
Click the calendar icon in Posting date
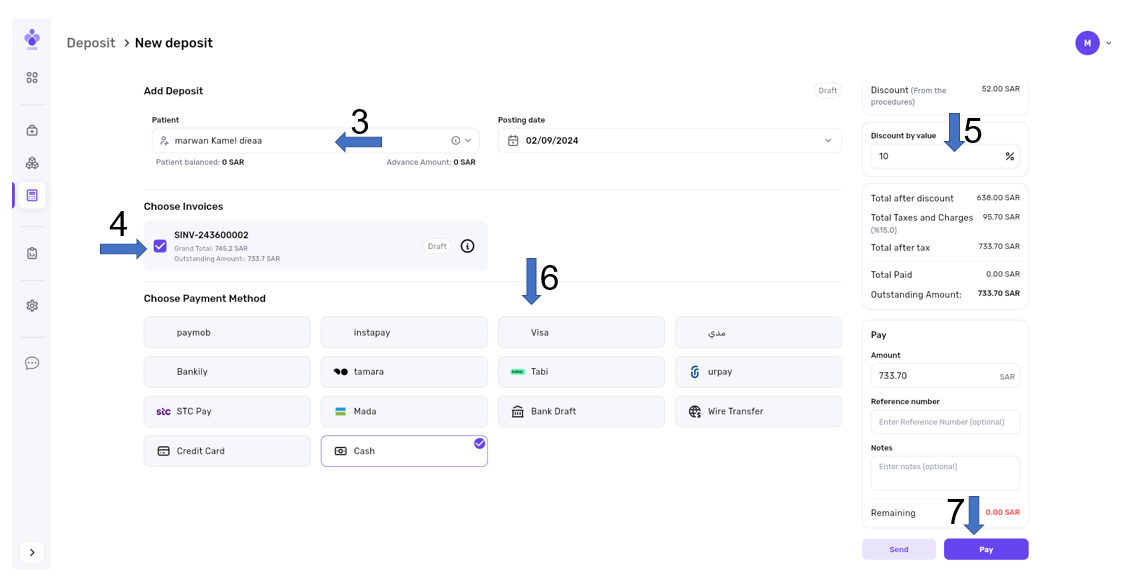[513, 141]
